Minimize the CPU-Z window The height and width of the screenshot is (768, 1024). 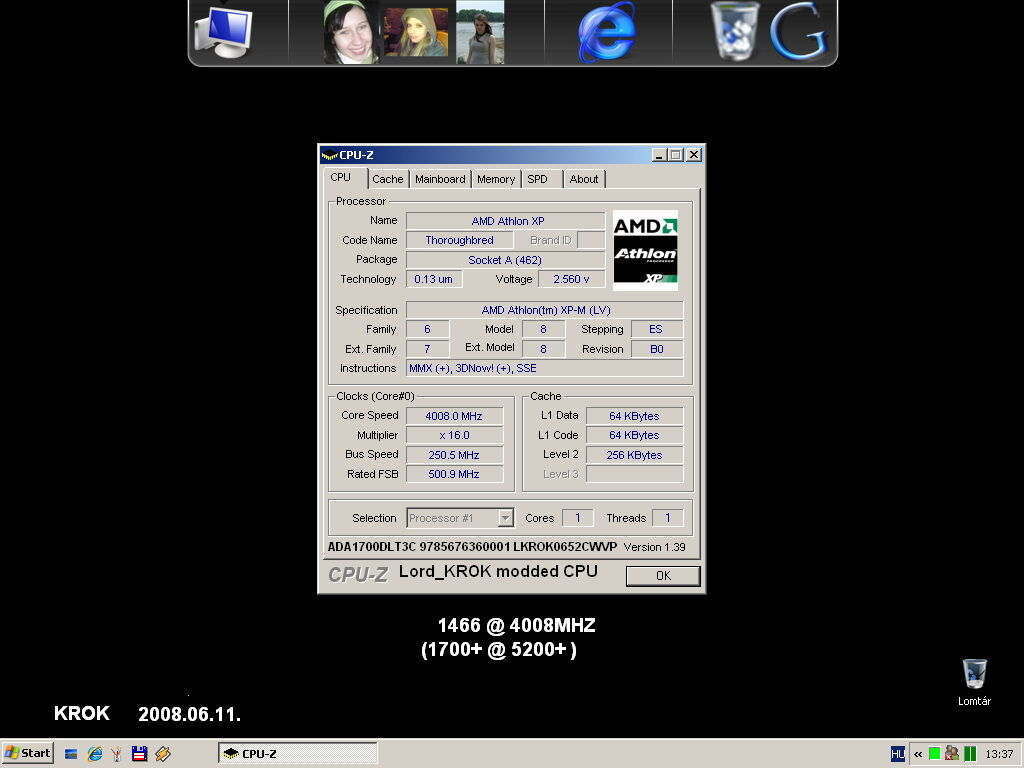[659, 155]
